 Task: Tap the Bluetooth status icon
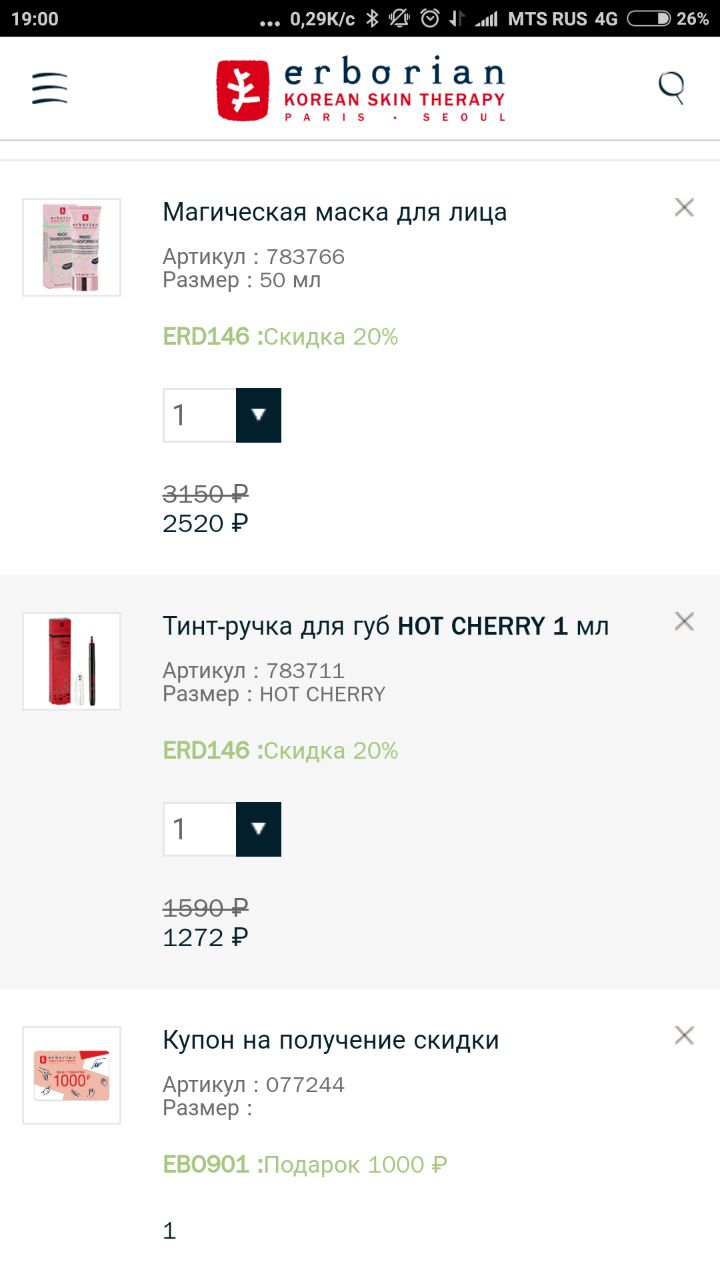coord(372,18)
